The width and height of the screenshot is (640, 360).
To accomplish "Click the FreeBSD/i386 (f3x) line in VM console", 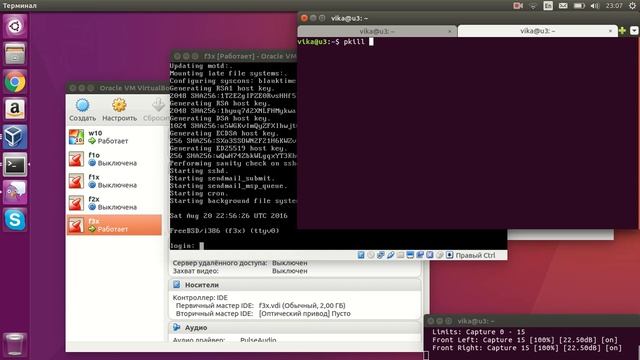I will 225,231.
